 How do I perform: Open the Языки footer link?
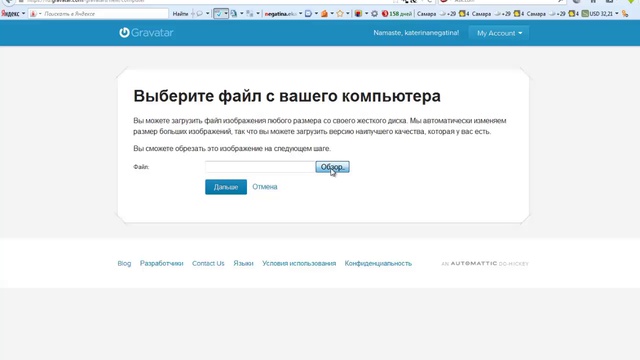[x=243, y=264]
